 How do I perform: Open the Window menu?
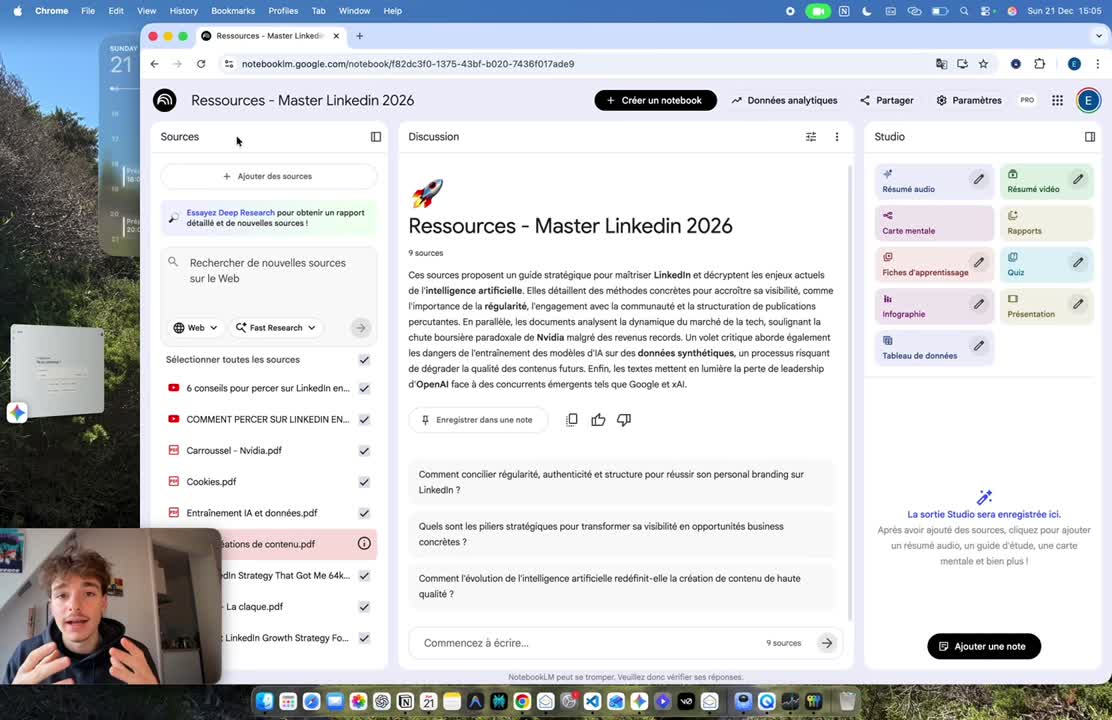coord(354,11)
